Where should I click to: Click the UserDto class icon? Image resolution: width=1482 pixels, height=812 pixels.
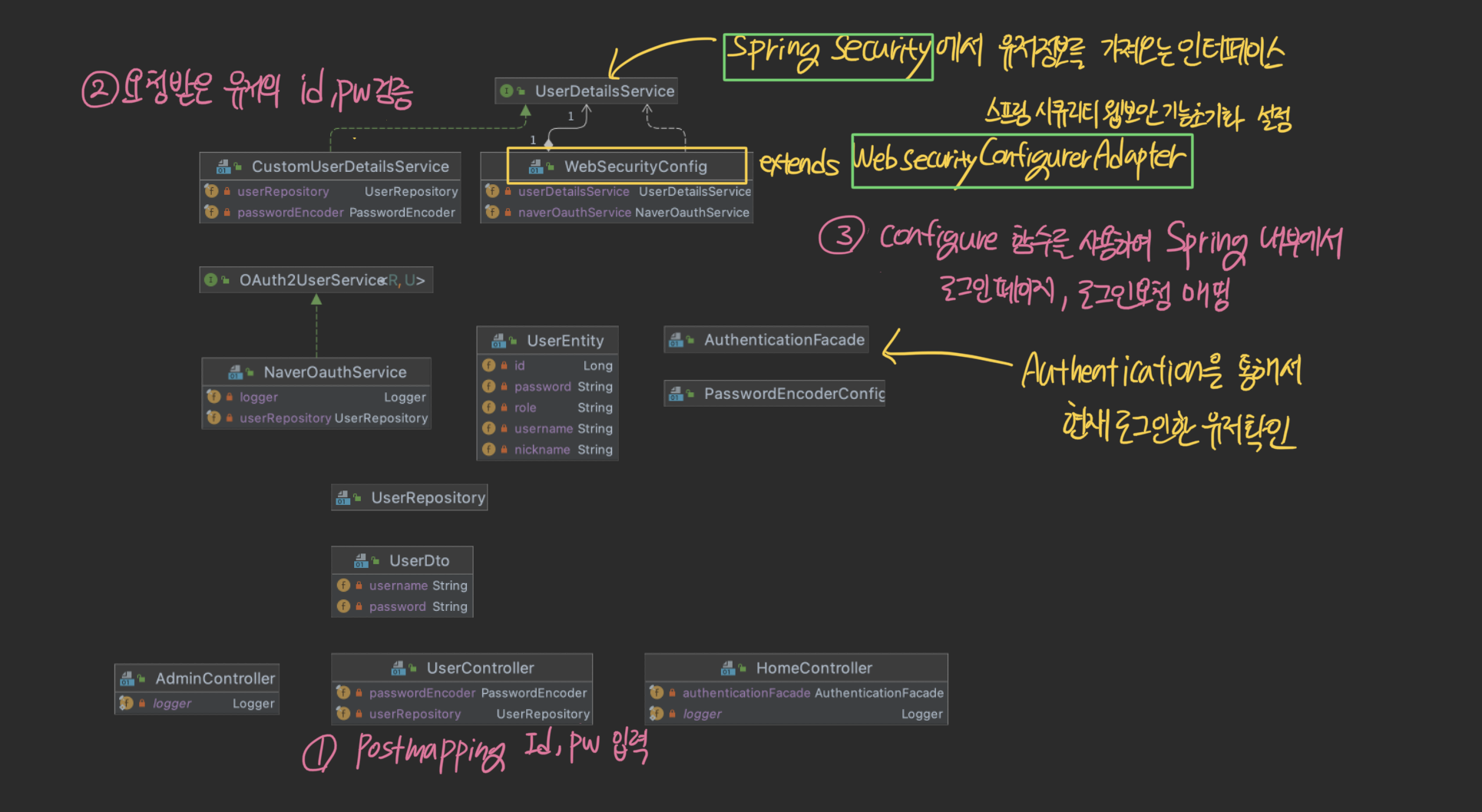(362, 561)
